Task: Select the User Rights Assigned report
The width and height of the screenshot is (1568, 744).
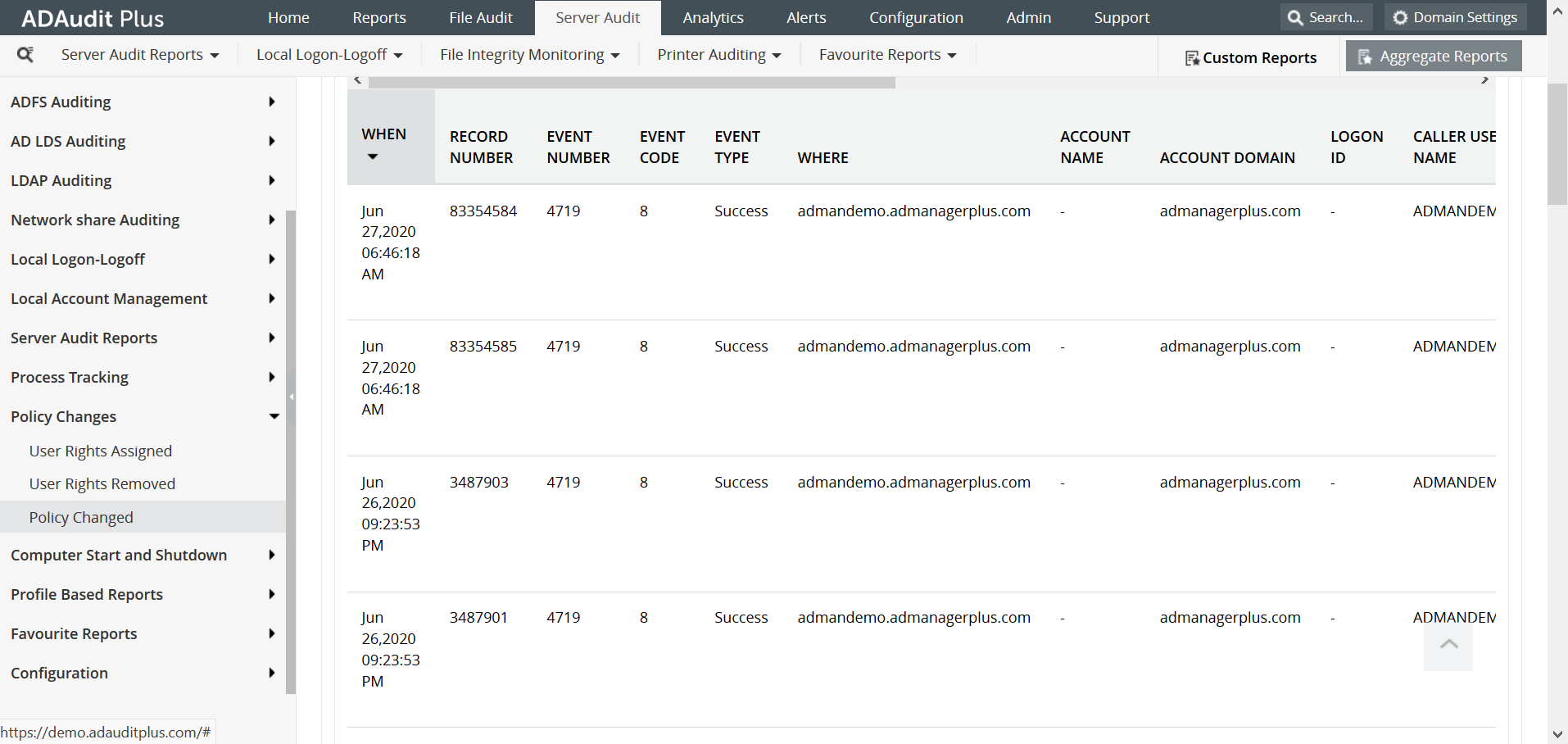Action: coord(100,450)
